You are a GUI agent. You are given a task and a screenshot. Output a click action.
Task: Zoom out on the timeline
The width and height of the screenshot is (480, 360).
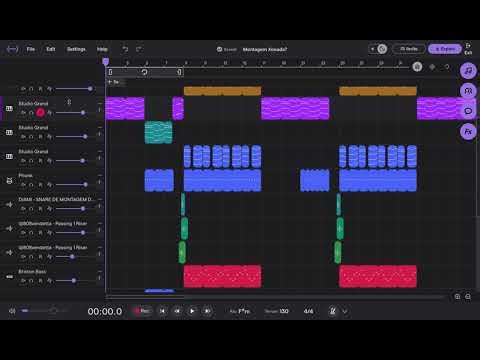pos(468,296)
